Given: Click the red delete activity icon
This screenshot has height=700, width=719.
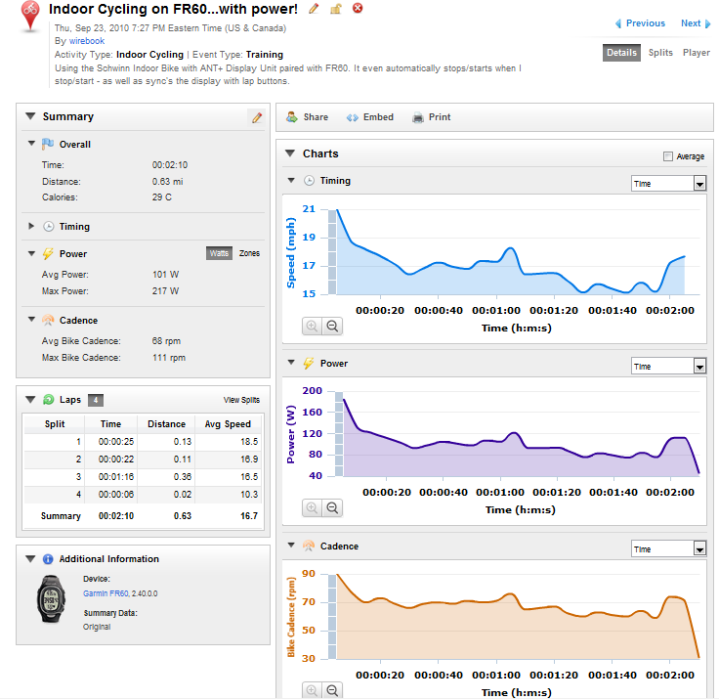Looking at the screenshot, I should [x=358, y=8].
